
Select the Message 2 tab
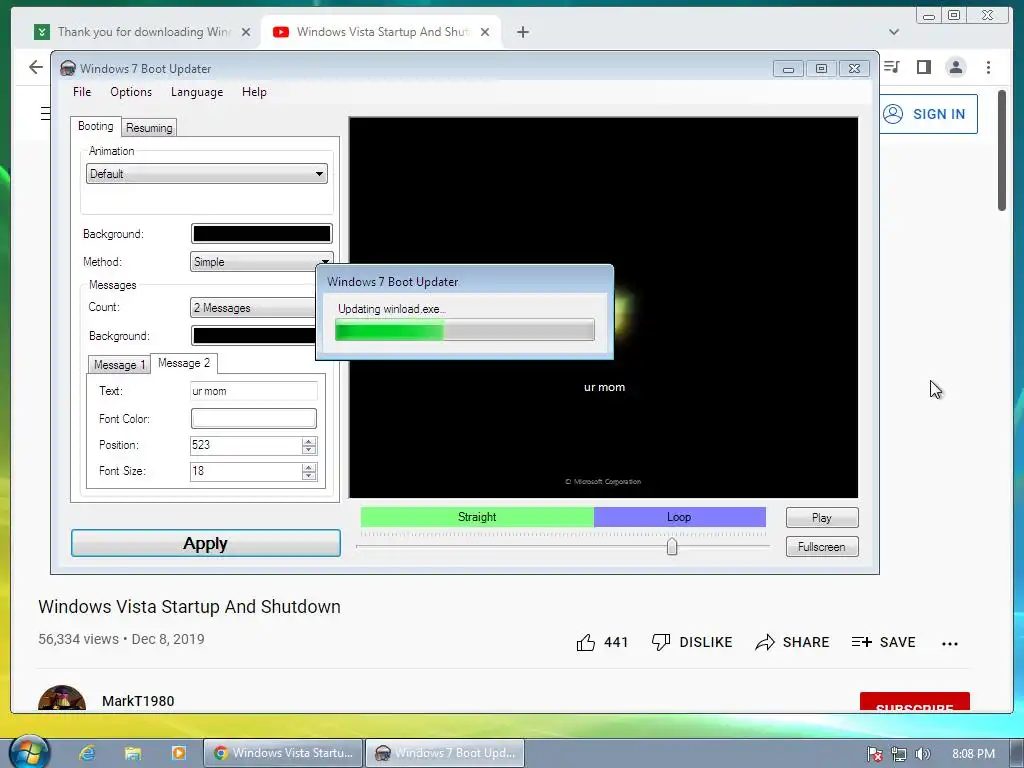coord(184,363)
